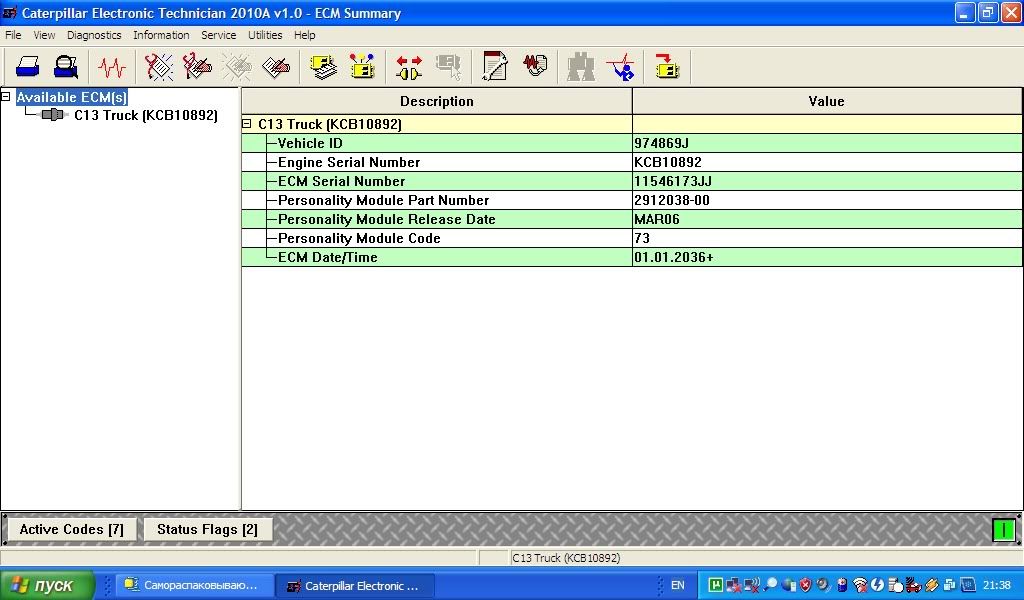Click the ECM connector icon beside C13 Truck
The image size is (1024, 600).
pyautogui.click(x=54, y=115)
